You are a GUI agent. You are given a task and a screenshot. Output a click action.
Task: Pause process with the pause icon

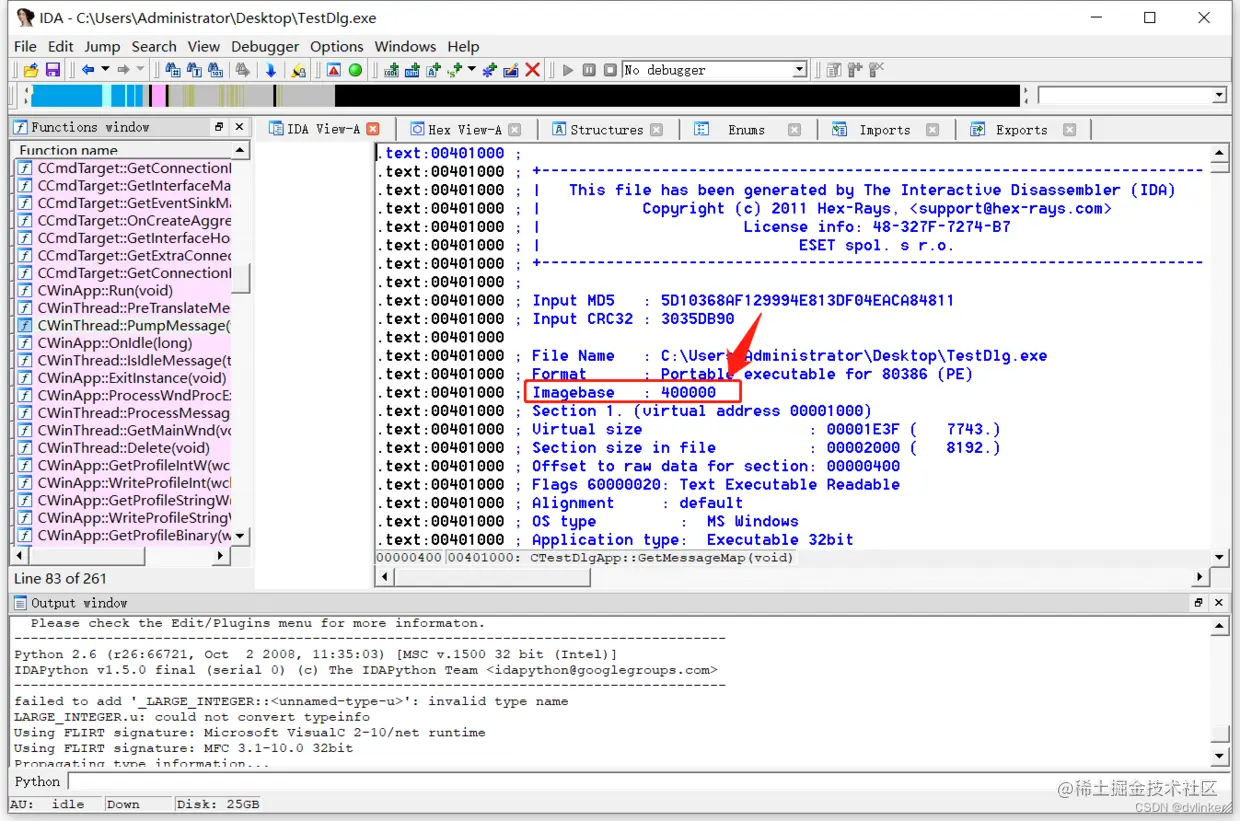[x=589, y=70]
